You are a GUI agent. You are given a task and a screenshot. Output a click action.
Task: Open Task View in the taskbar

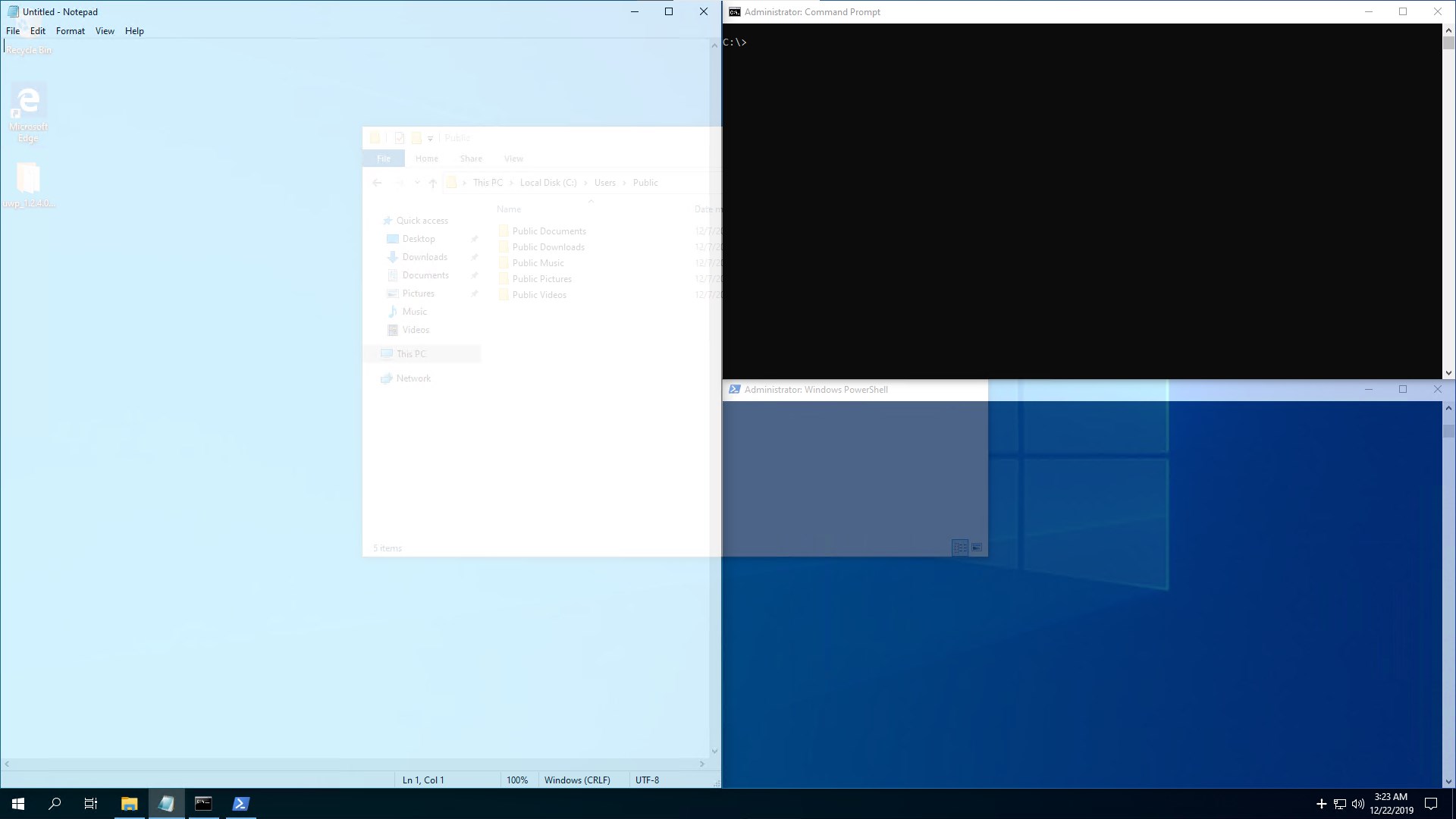pyautogui.click(x=91, y=804)
